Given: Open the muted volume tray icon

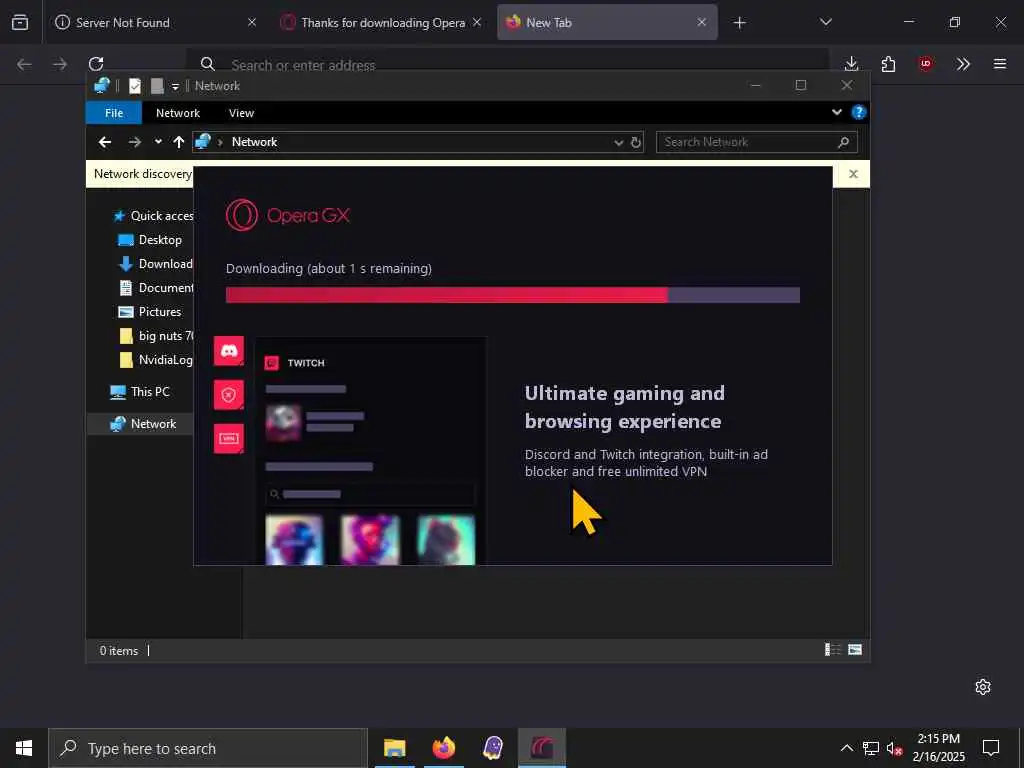Looking at the screenshot, I should pyautogui.click(x=894, y=748).
